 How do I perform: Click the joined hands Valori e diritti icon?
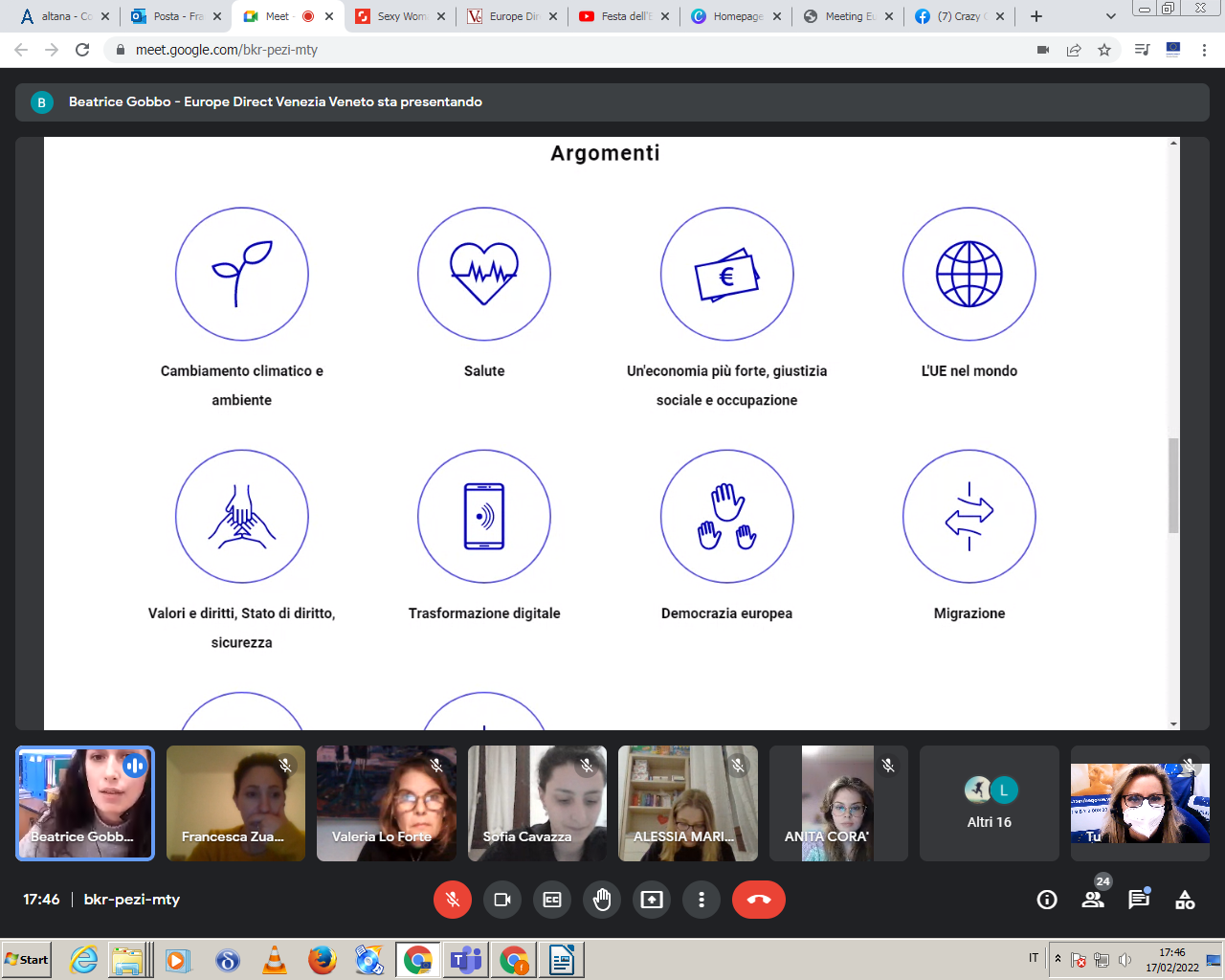[242, 517]
